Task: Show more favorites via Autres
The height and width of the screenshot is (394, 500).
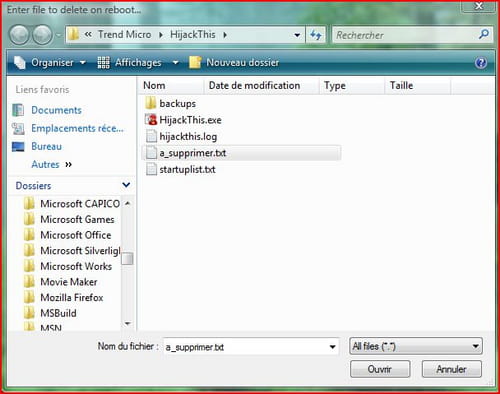Action: 52,164
